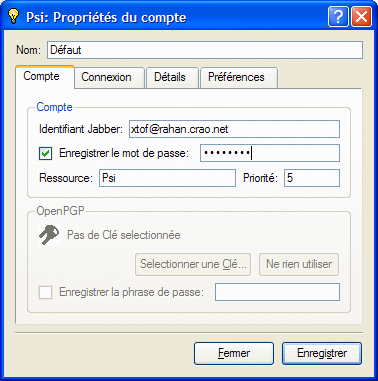Viewport: 378px width, 381px height.
Task: Click Ne rien utiliser button
Action: 299,264
